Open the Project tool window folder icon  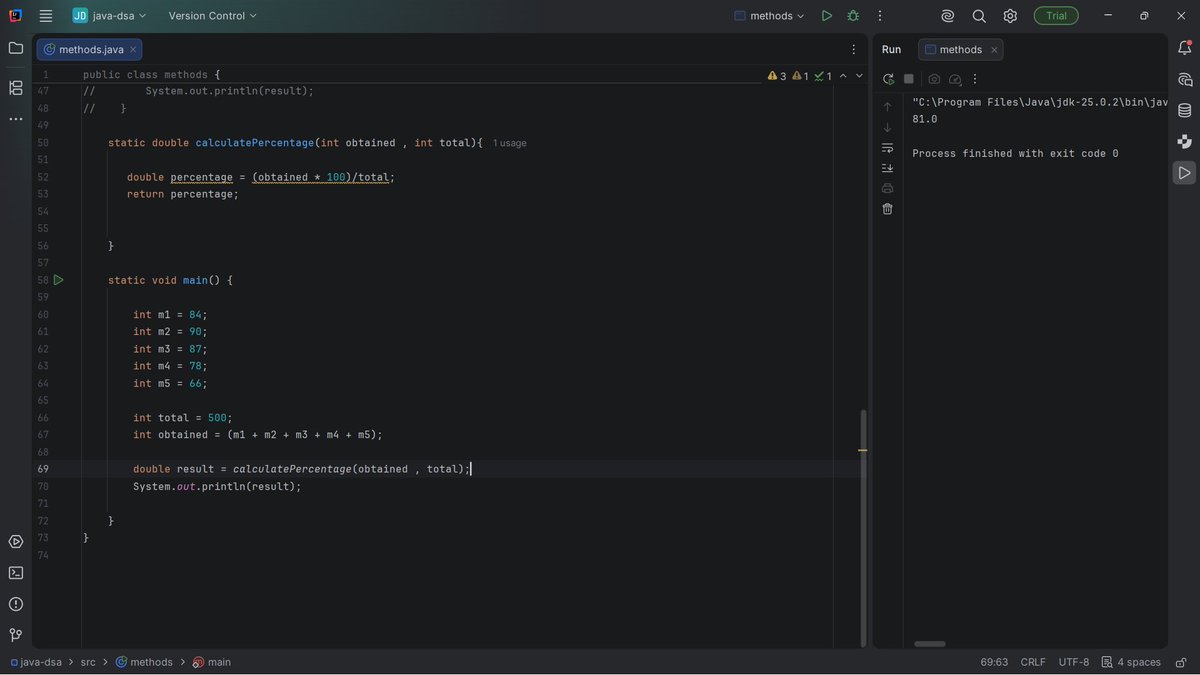[x=16, y=48]
